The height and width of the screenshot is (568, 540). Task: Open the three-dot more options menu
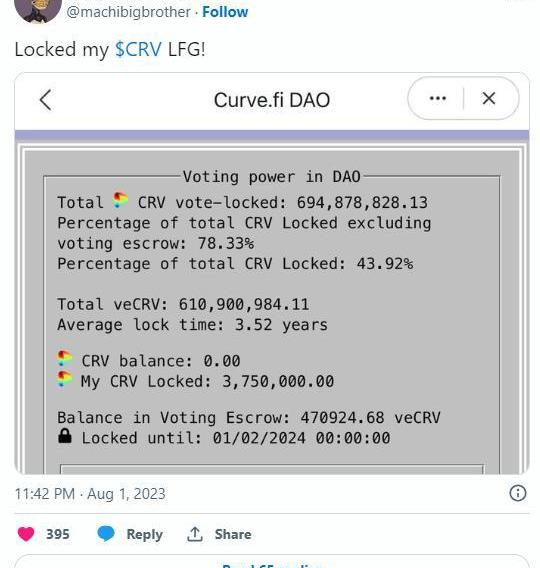click(437, 98)
